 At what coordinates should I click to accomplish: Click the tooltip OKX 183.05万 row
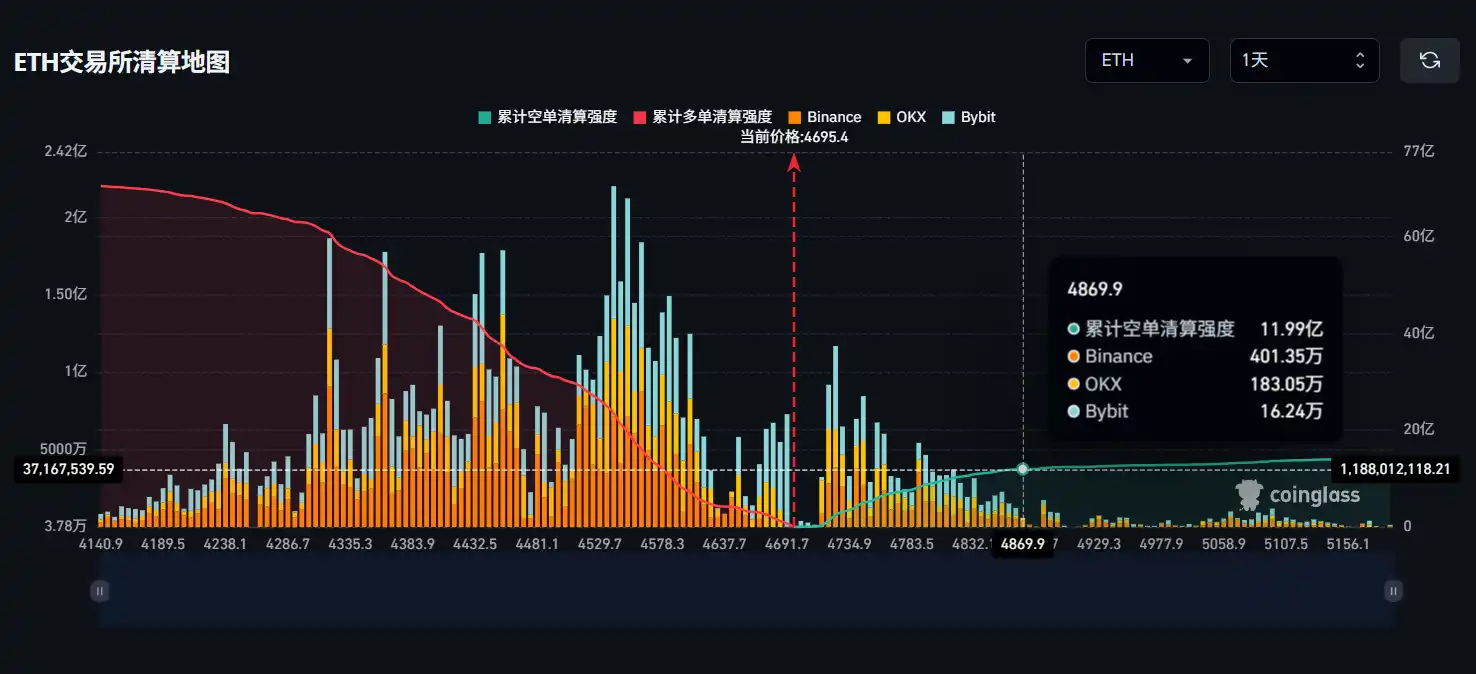tap(1195, 384)
